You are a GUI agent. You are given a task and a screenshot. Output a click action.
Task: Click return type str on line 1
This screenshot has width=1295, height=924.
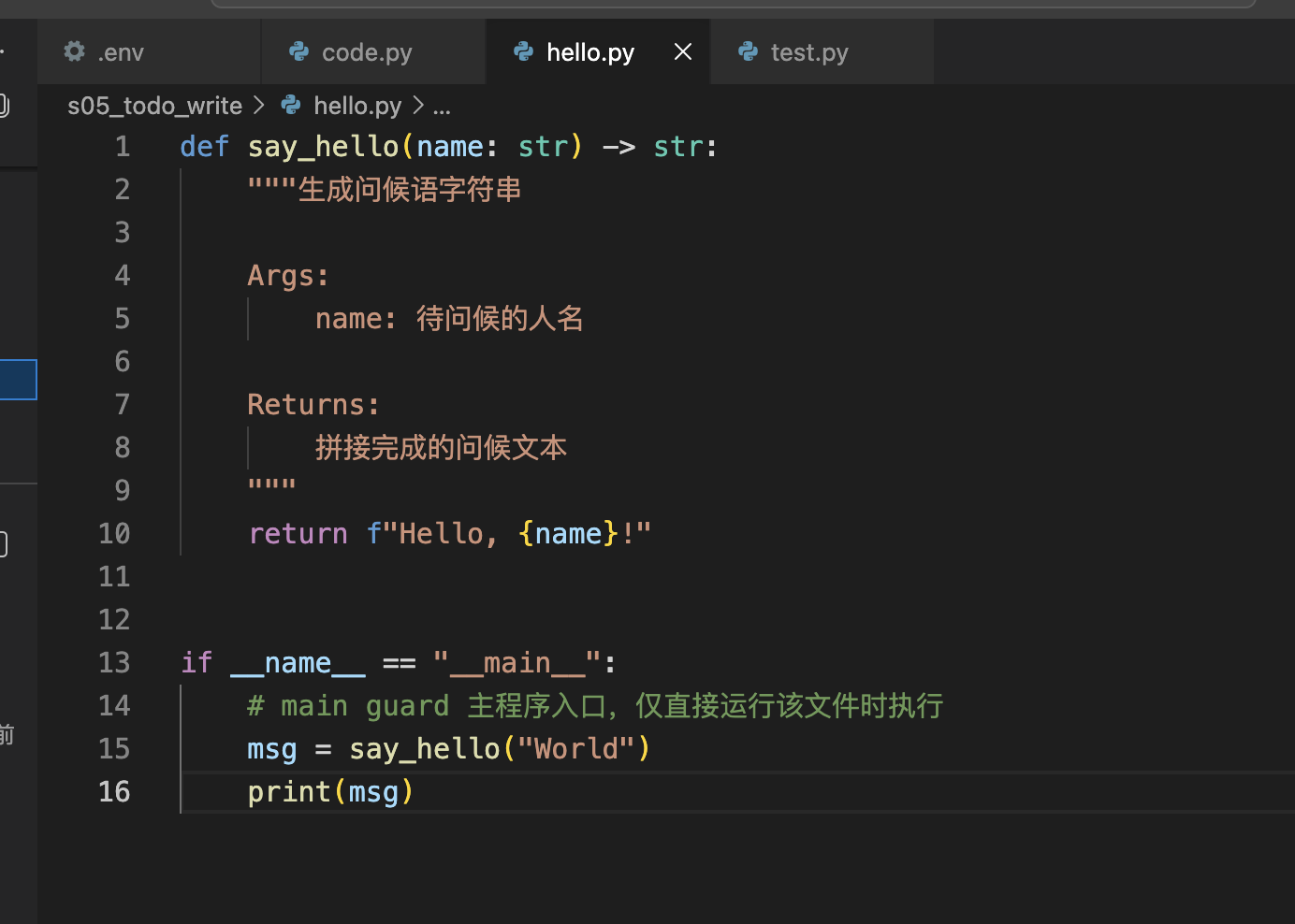(677, 147)
